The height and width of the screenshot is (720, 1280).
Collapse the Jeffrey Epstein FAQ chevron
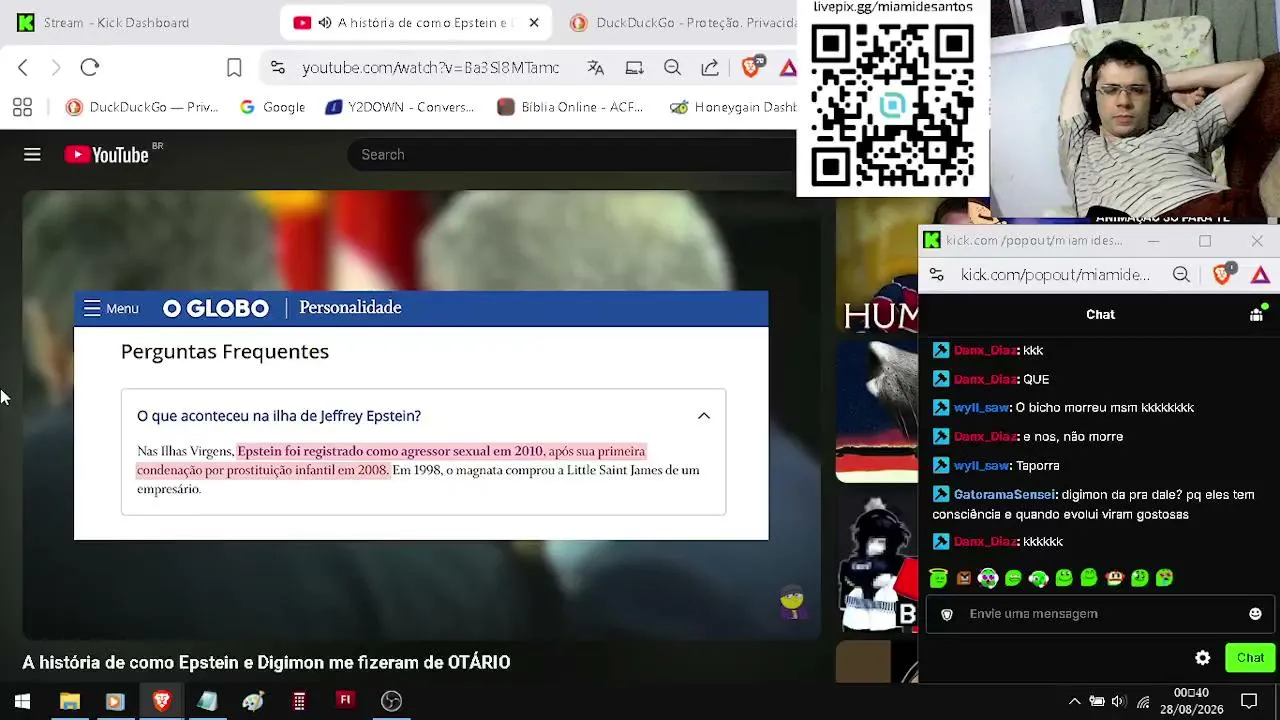704,416
